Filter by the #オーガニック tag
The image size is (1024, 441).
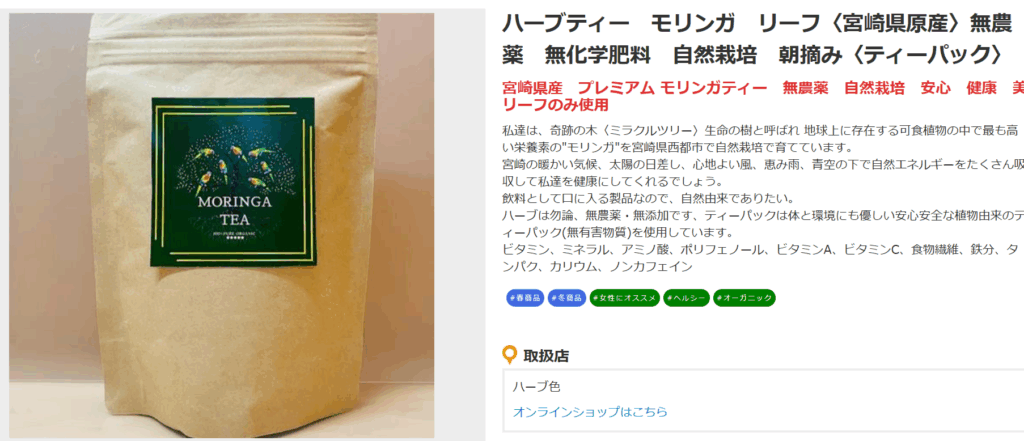click(x=744, y=298)
